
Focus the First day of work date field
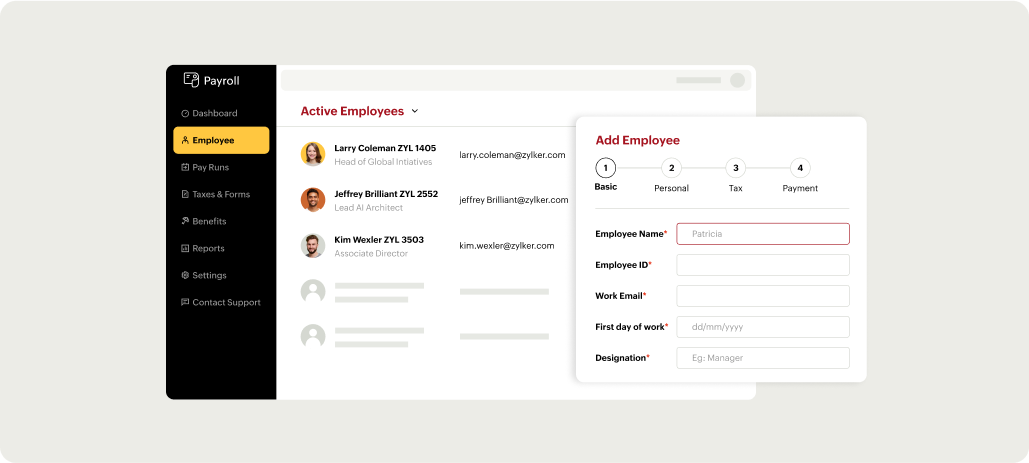[763, 327]
